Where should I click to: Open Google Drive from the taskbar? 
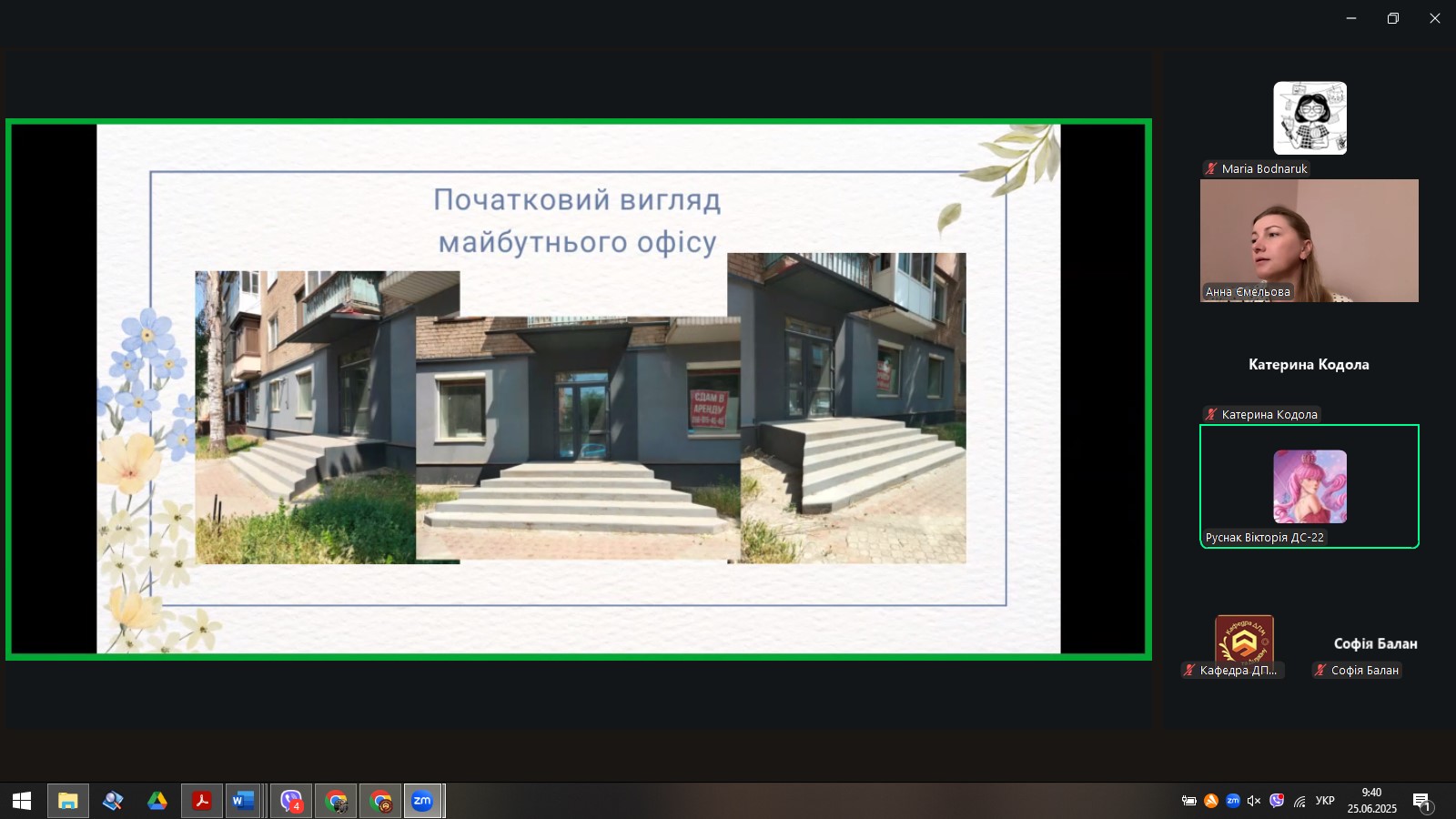point(157,802)
